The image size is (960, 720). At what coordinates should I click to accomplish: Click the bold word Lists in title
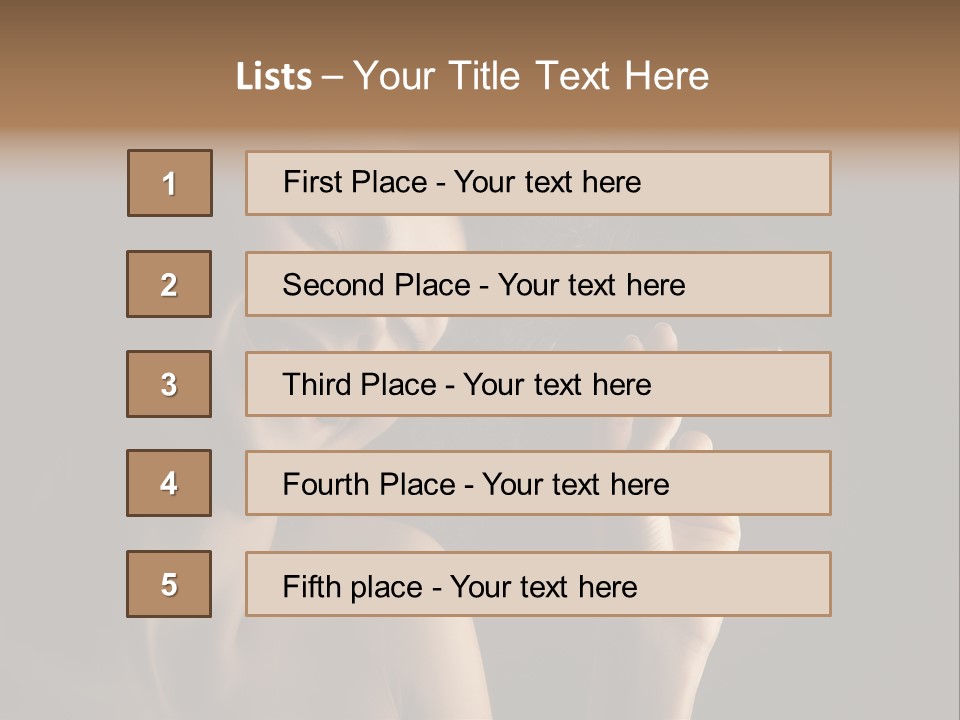[x=274, y=77]
